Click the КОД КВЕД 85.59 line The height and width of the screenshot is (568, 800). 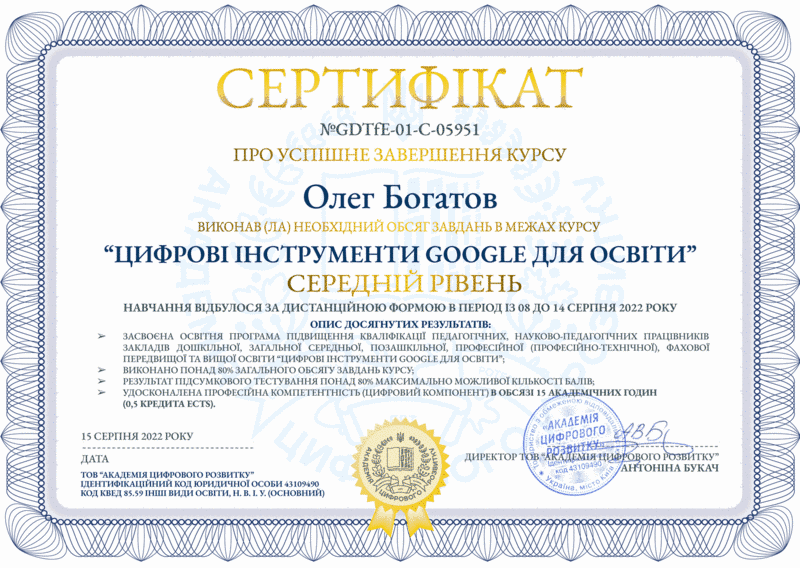(203, 493)
